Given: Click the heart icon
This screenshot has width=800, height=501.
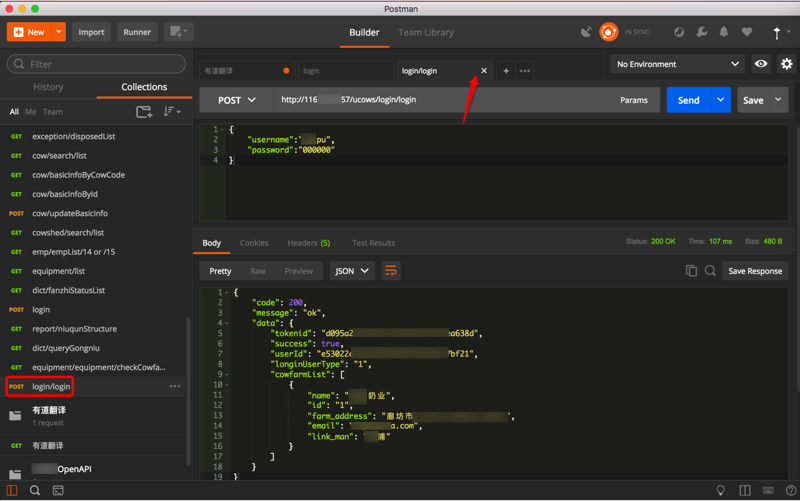Looking at the screenshot, I should point(747,32).
